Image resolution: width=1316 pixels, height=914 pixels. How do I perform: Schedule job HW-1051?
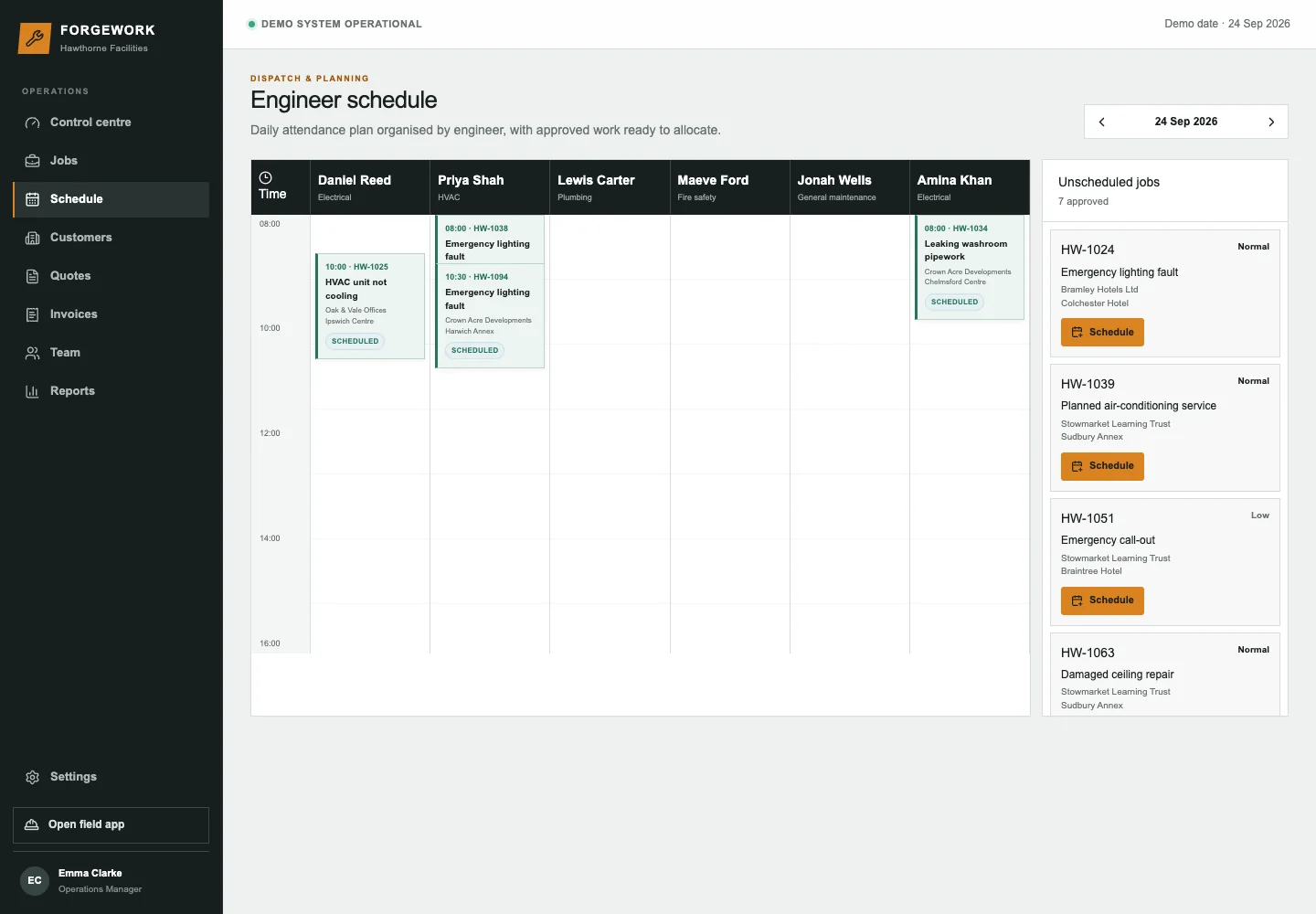click(x=1102, y=600)
